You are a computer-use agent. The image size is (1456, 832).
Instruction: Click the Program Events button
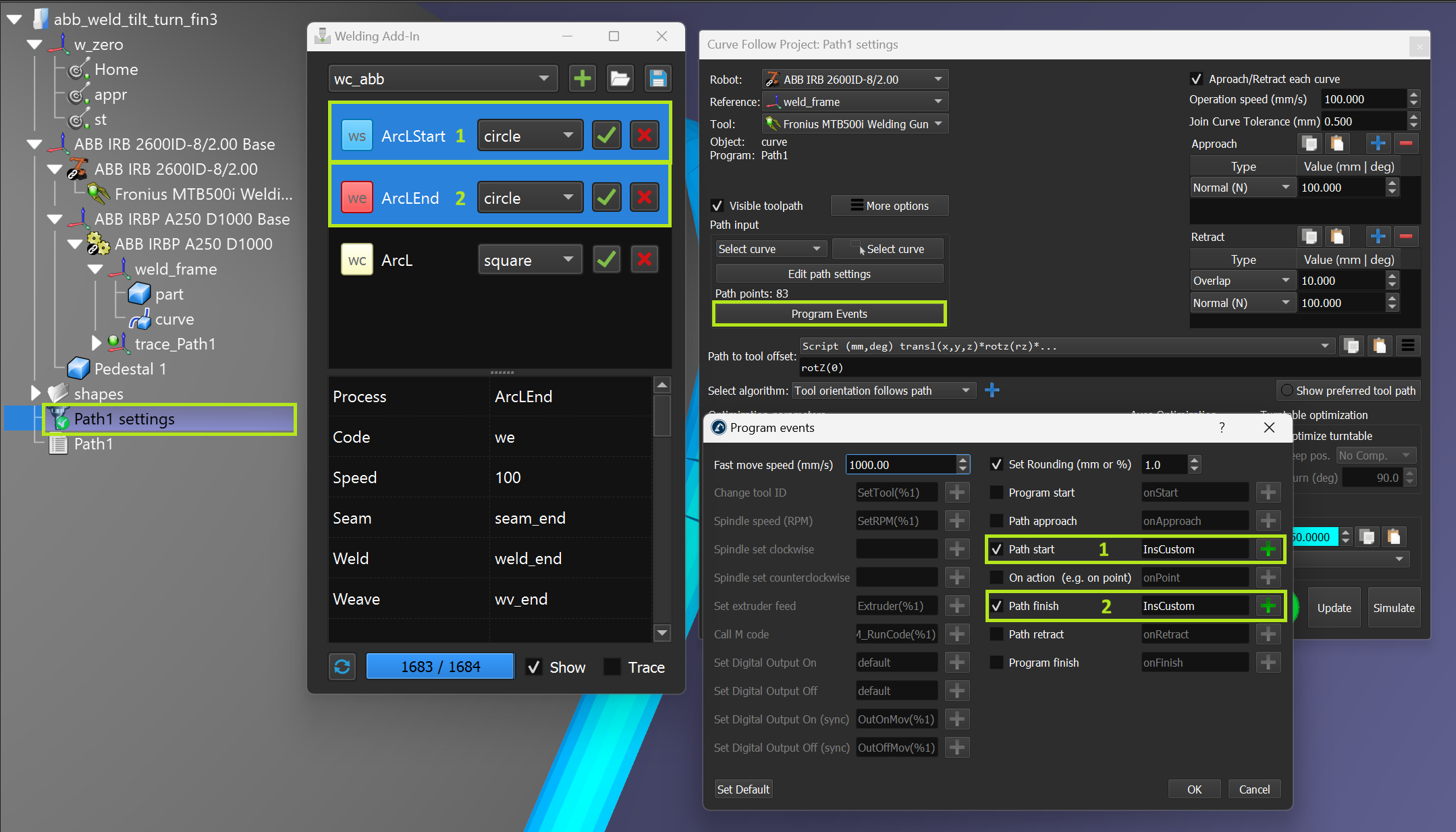point(829,314)
